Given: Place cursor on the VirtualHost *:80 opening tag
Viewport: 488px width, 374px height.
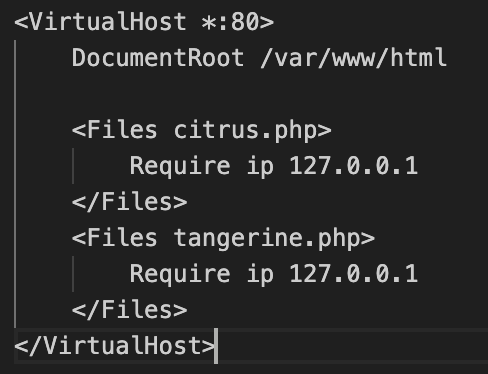Looking at the screenshot, I should (x=144, y=22).
